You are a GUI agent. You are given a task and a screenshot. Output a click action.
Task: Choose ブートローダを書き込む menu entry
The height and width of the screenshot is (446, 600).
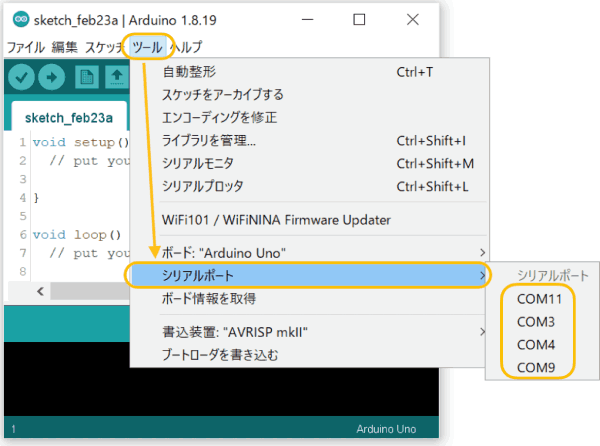[309, 355]
